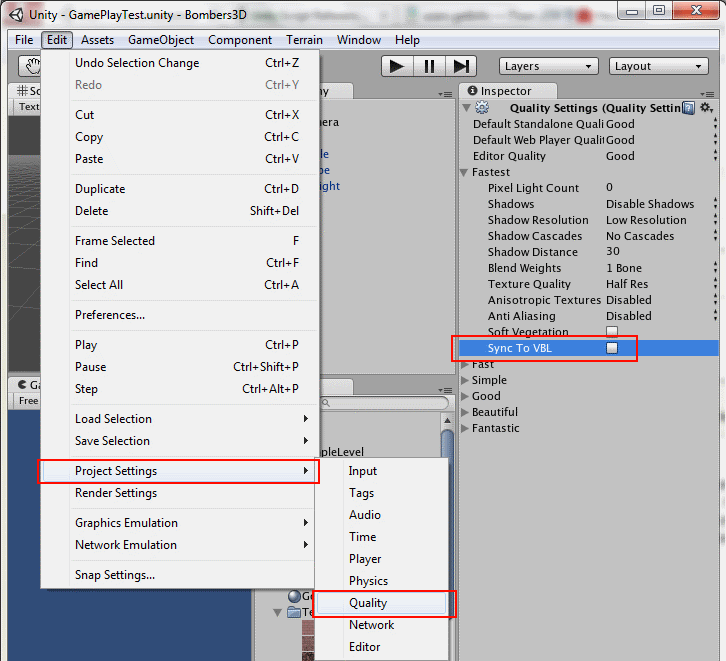Open the Layout dropdown
This screenshot has height=661, width=726.
pyautogui.click(x=658, y=66)
